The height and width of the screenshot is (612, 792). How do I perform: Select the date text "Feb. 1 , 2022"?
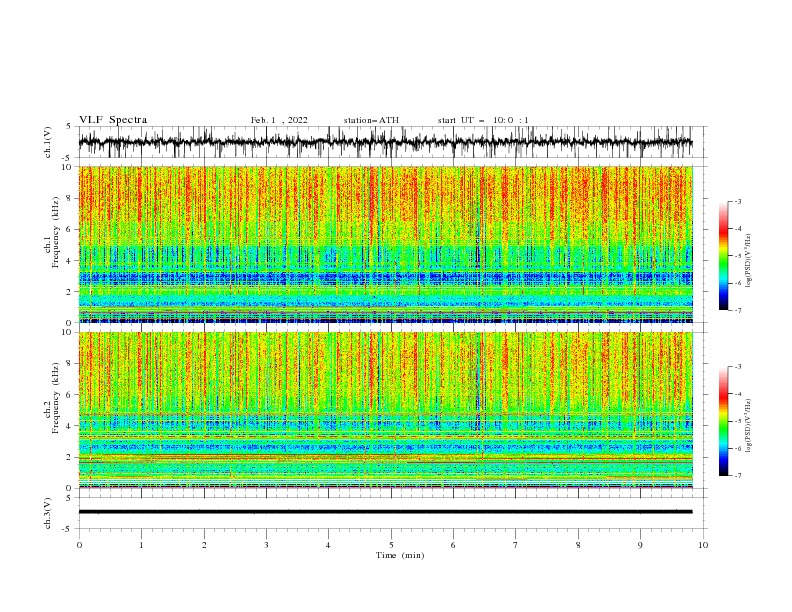279,120
